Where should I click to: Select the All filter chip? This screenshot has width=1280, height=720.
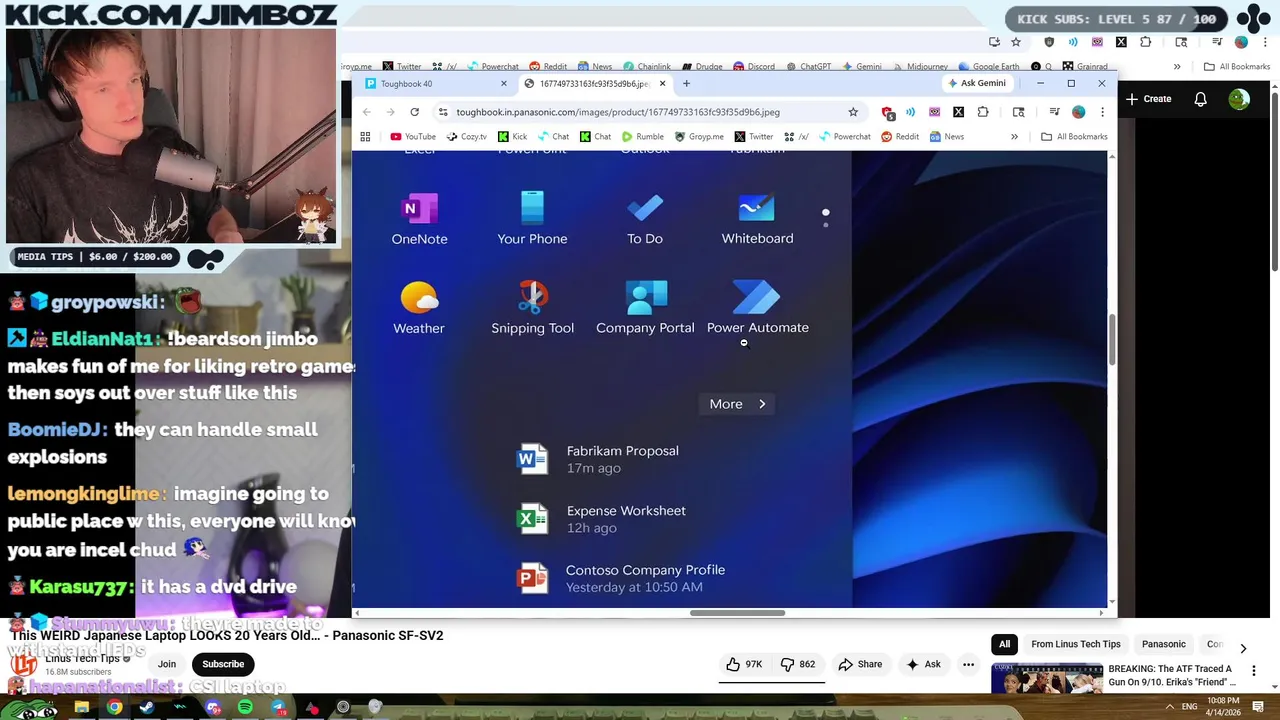coord(1004,644)
